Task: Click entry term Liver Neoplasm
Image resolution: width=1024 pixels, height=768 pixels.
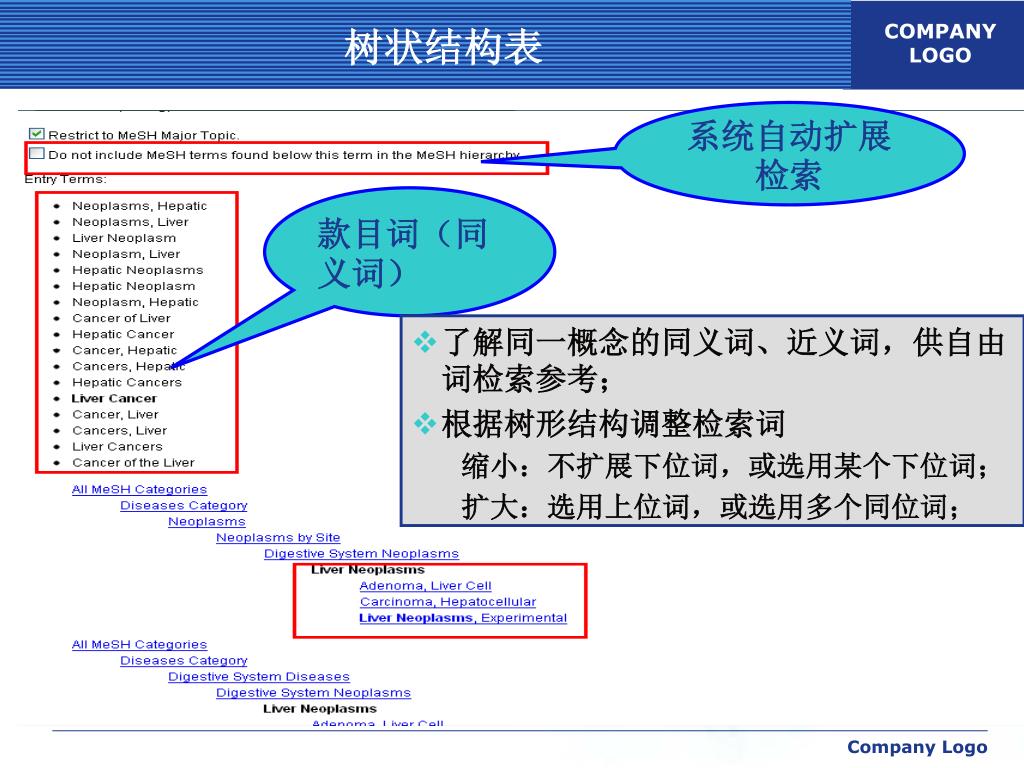Action: point(124,238)
